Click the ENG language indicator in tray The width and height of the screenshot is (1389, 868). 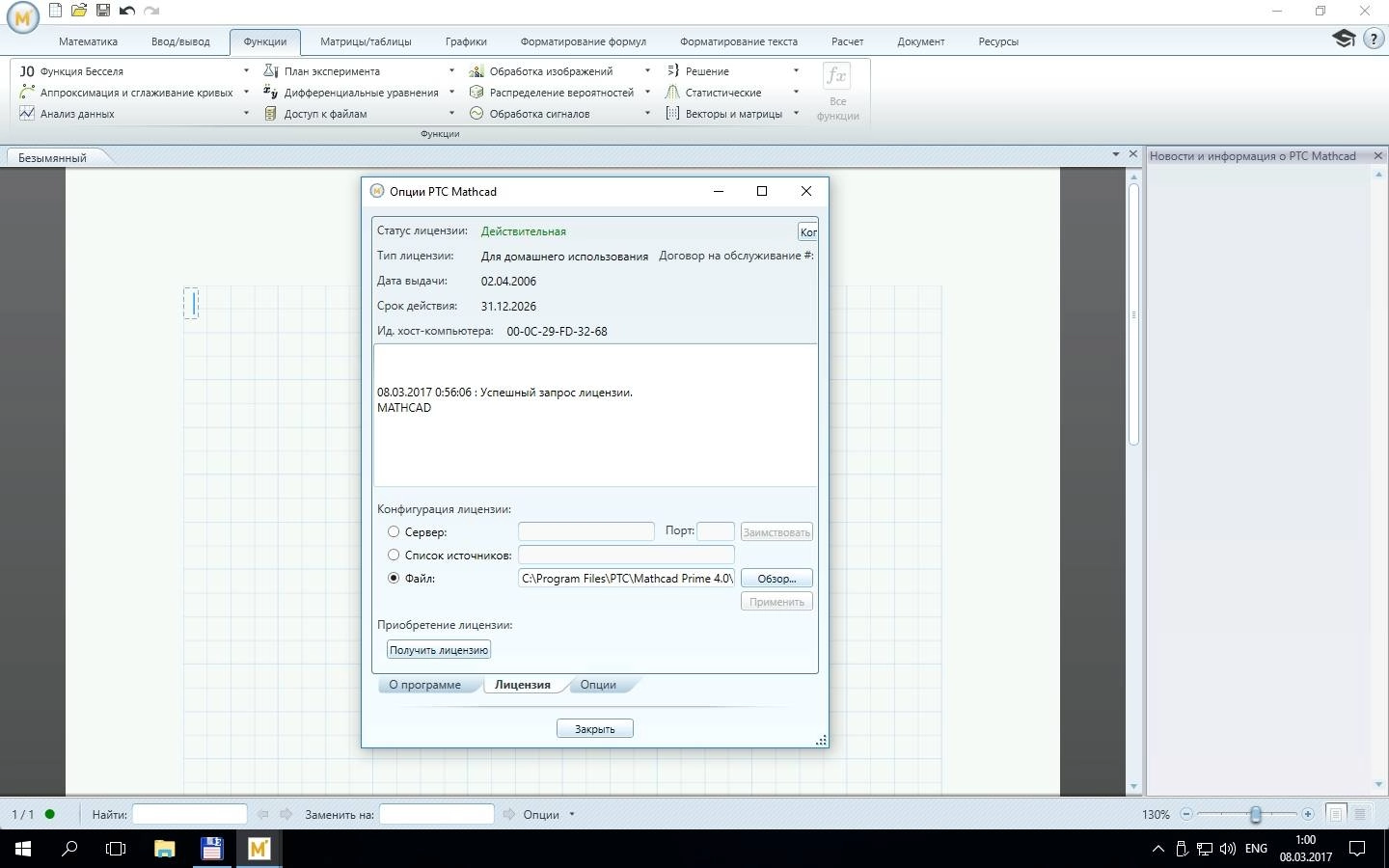[x=1256, y=849]
